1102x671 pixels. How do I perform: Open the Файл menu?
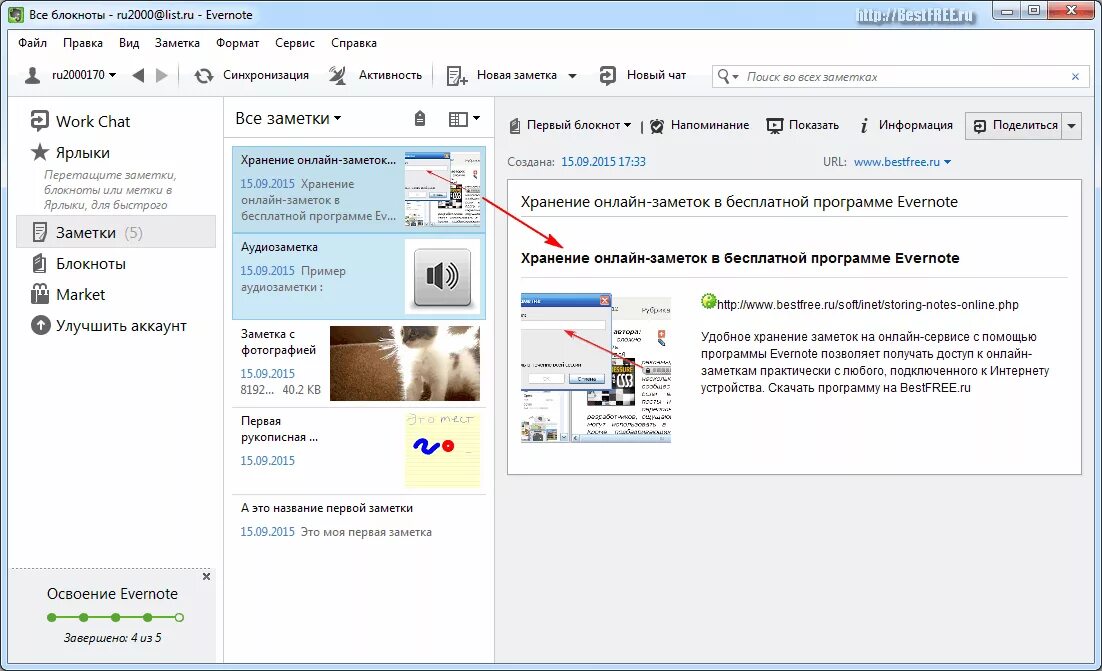tap(32, 43)
